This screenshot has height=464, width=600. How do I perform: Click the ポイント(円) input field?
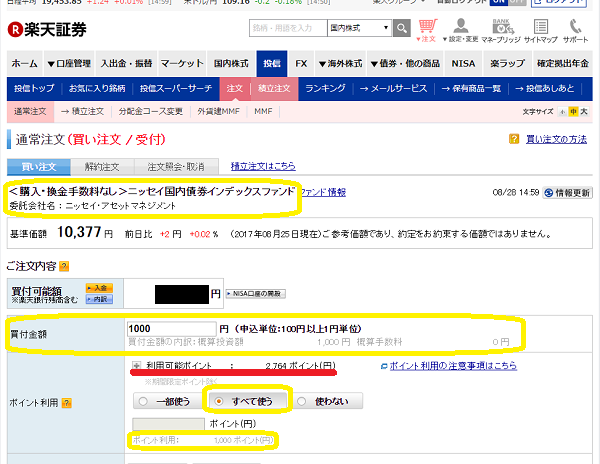pos(168,424)
